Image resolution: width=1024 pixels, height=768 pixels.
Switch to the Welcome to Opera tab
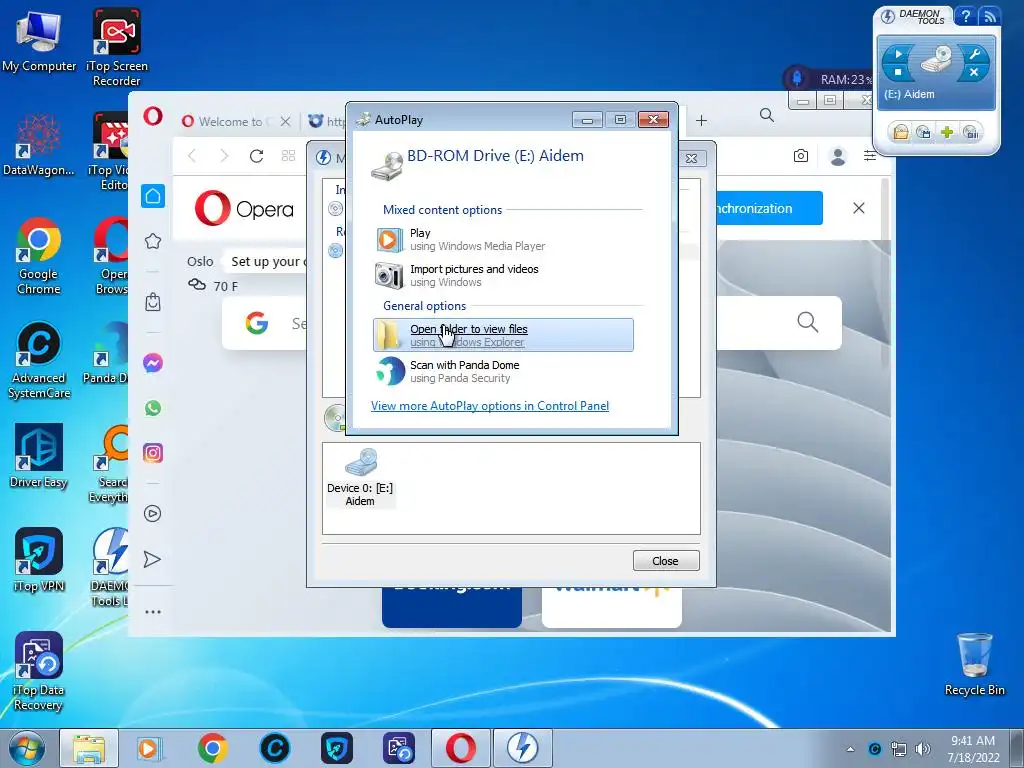coord(230,121)
